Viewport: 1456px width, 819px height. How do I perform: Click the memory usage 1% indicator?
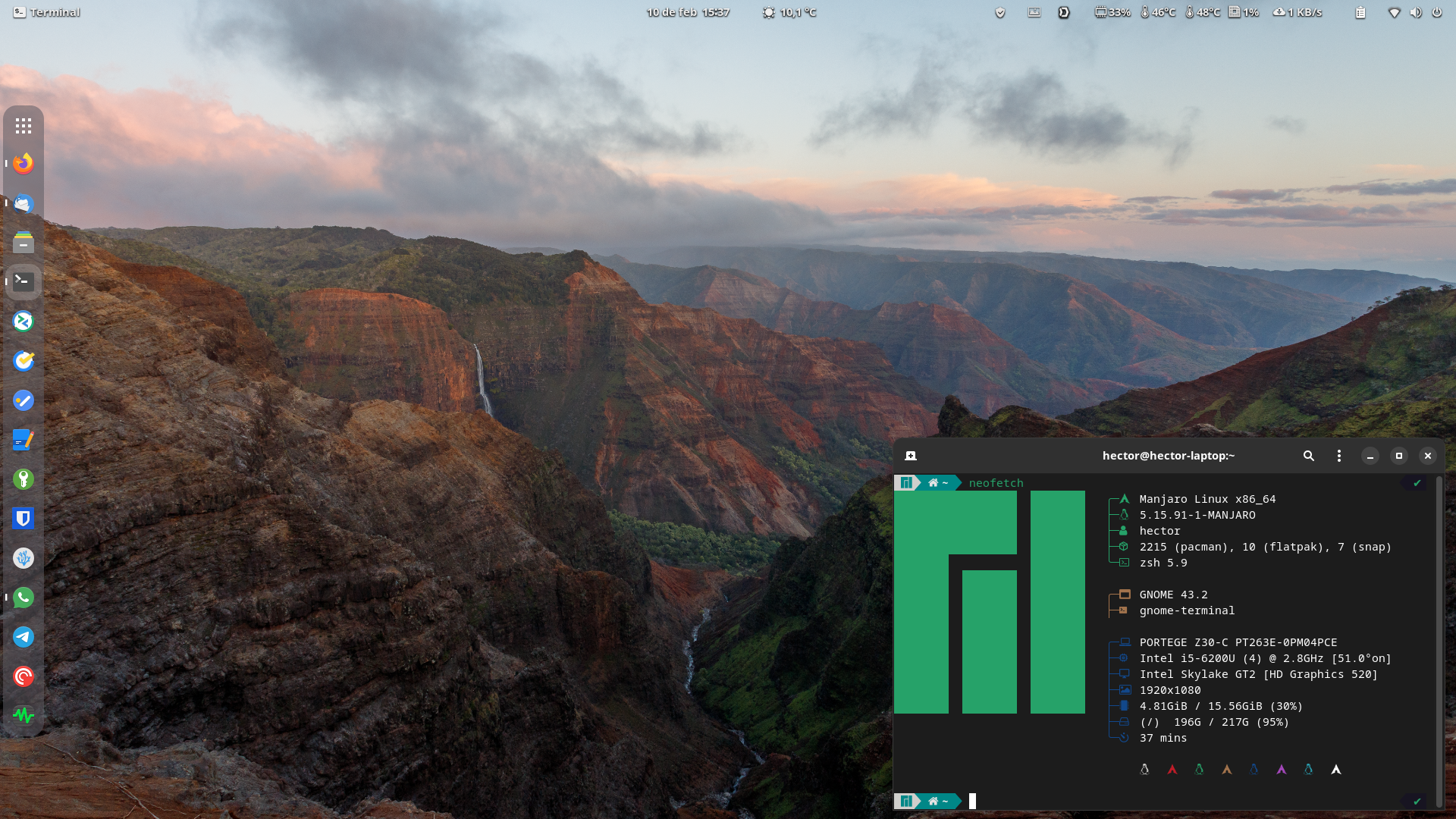(1244, 12)
